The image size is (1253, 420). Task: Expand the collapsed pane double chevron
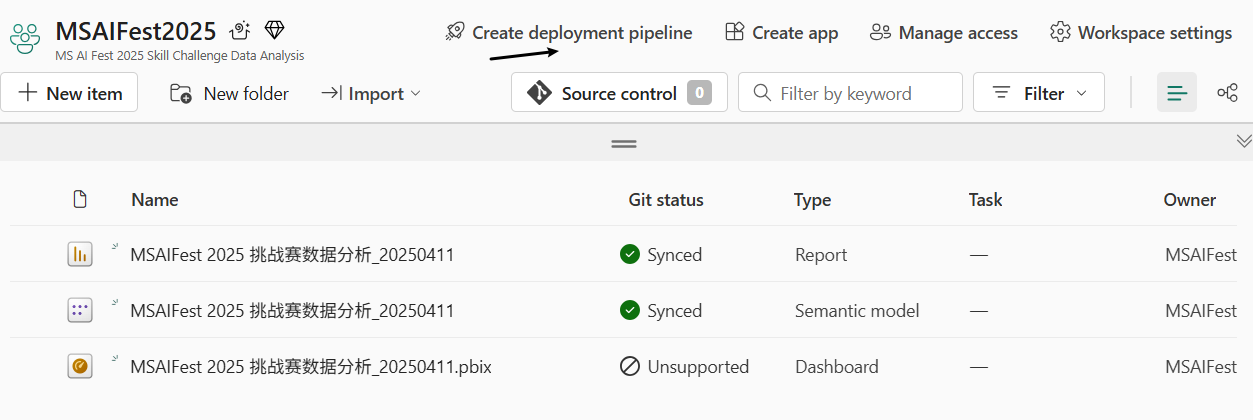tap(1244, 141)
